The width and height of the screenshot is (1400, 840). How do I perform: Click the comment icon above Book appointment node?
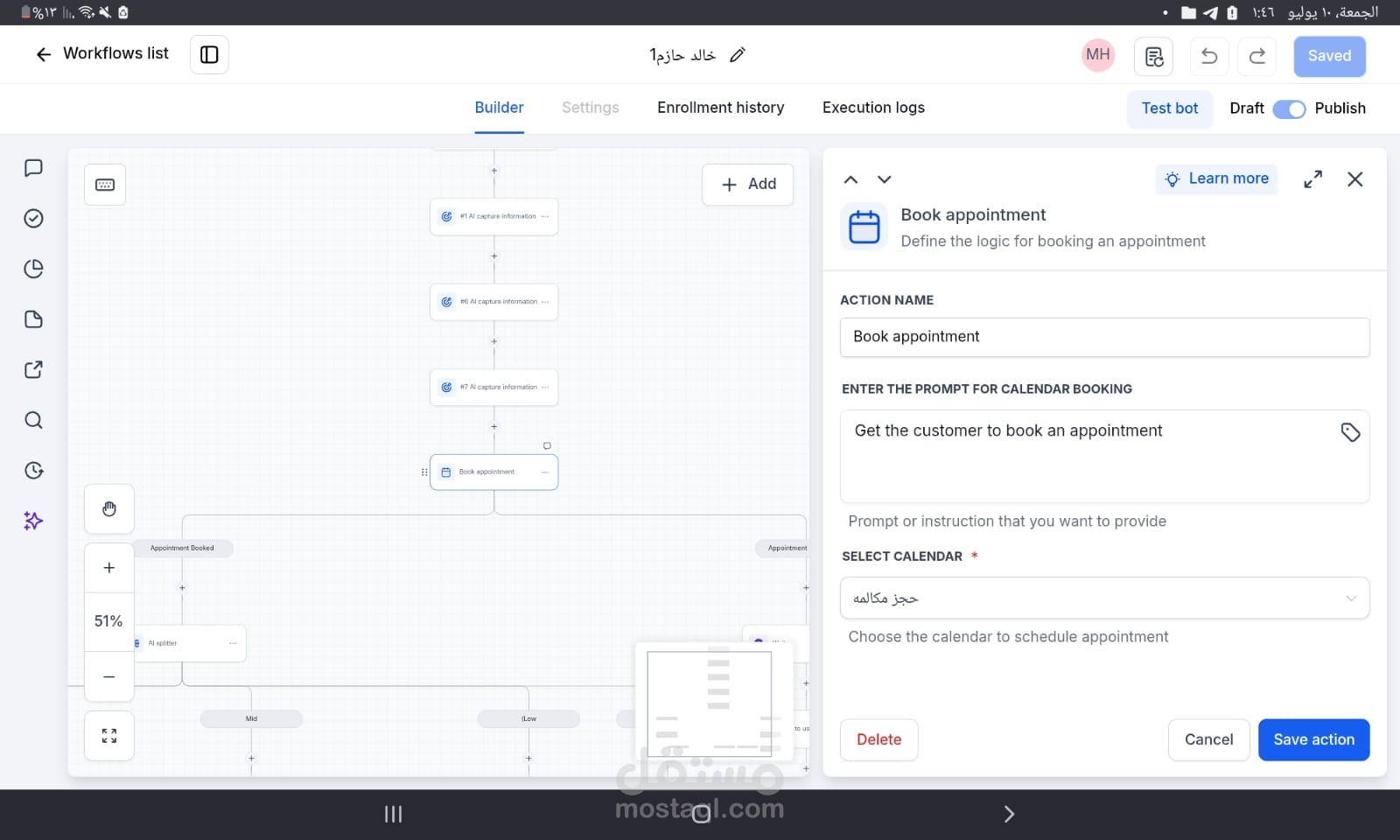pyautogui.click(x=547, y=445)
